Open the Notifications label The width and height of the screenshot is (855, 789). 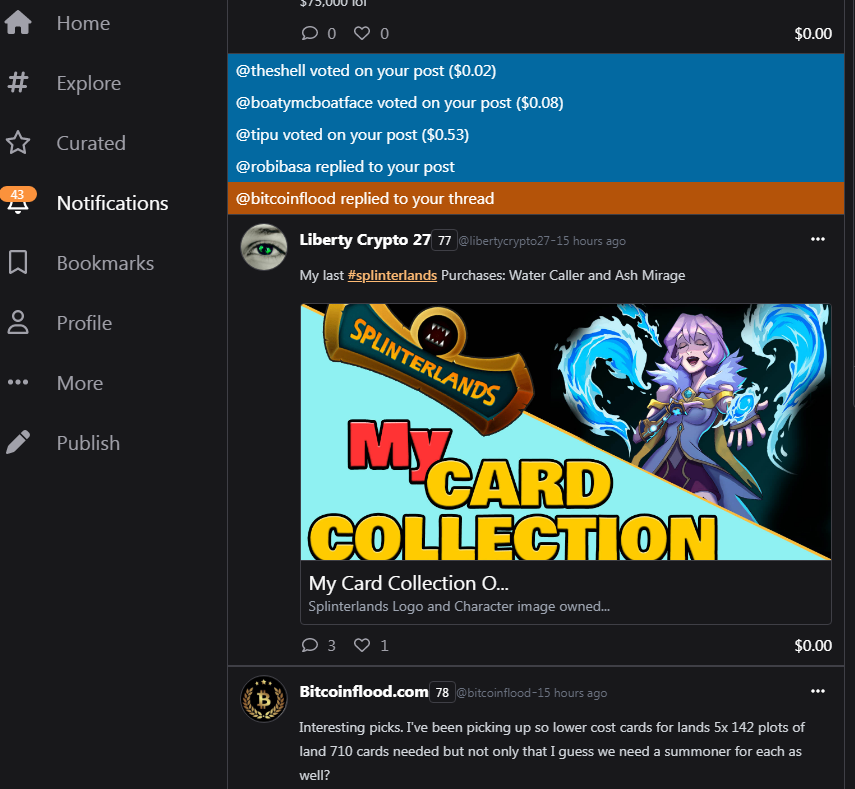point(112,203)
